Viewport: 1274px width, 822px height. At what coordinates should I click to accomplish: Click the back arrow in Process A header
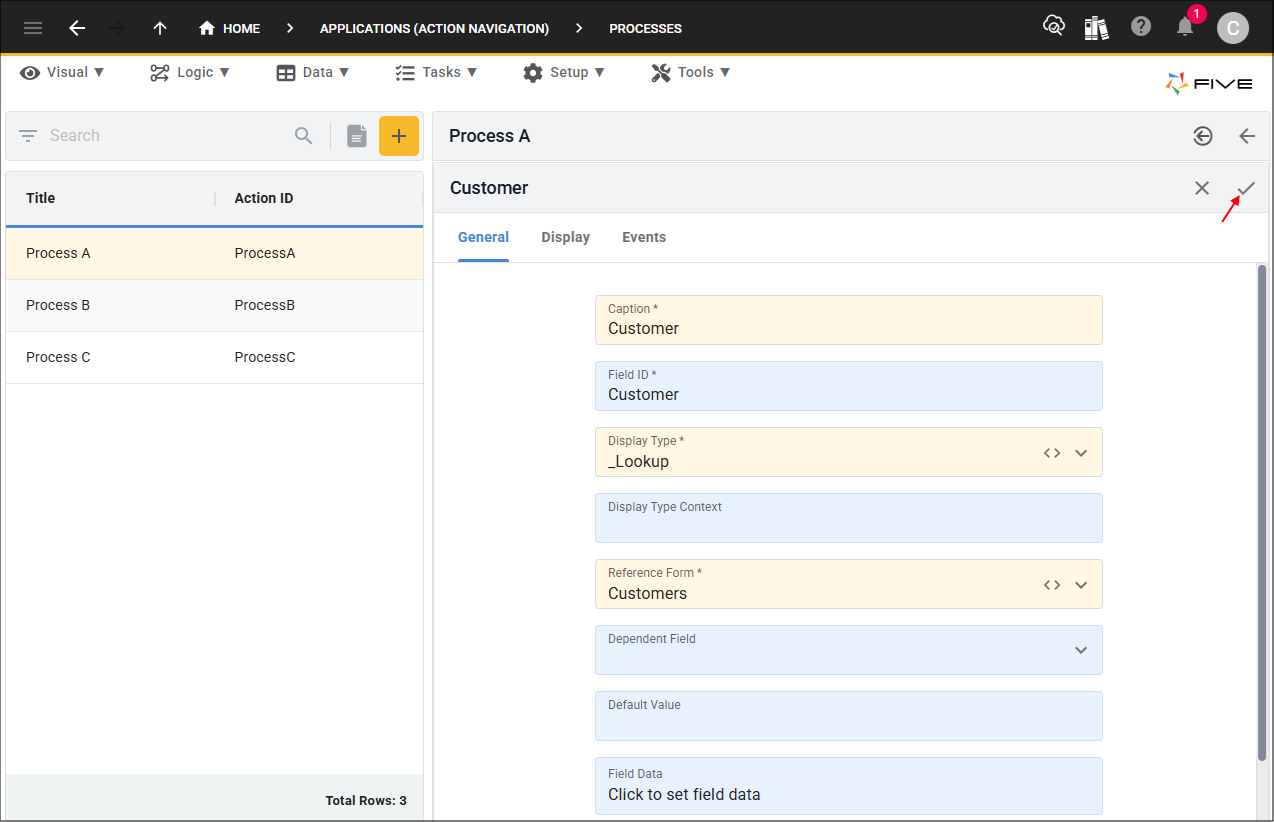click(1247, 136)
